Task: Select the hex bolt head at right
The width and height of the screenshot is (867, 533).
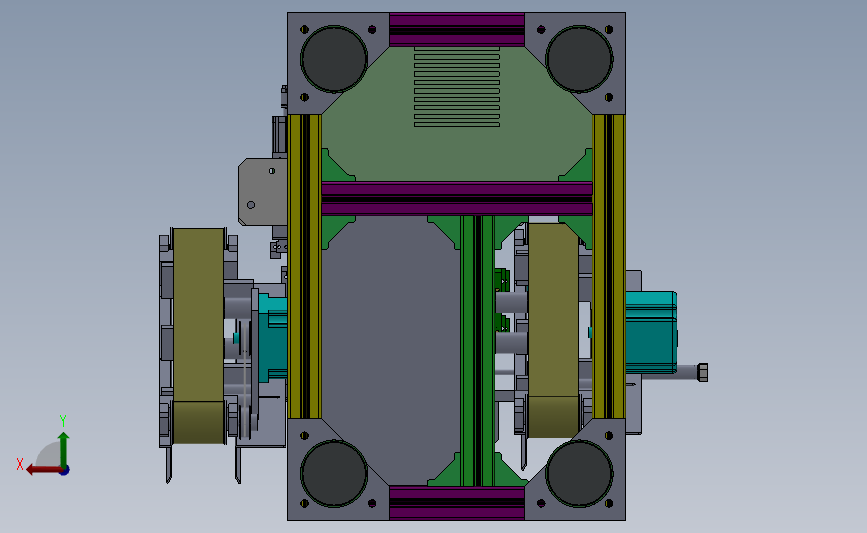Action: [x=703, y=372]
